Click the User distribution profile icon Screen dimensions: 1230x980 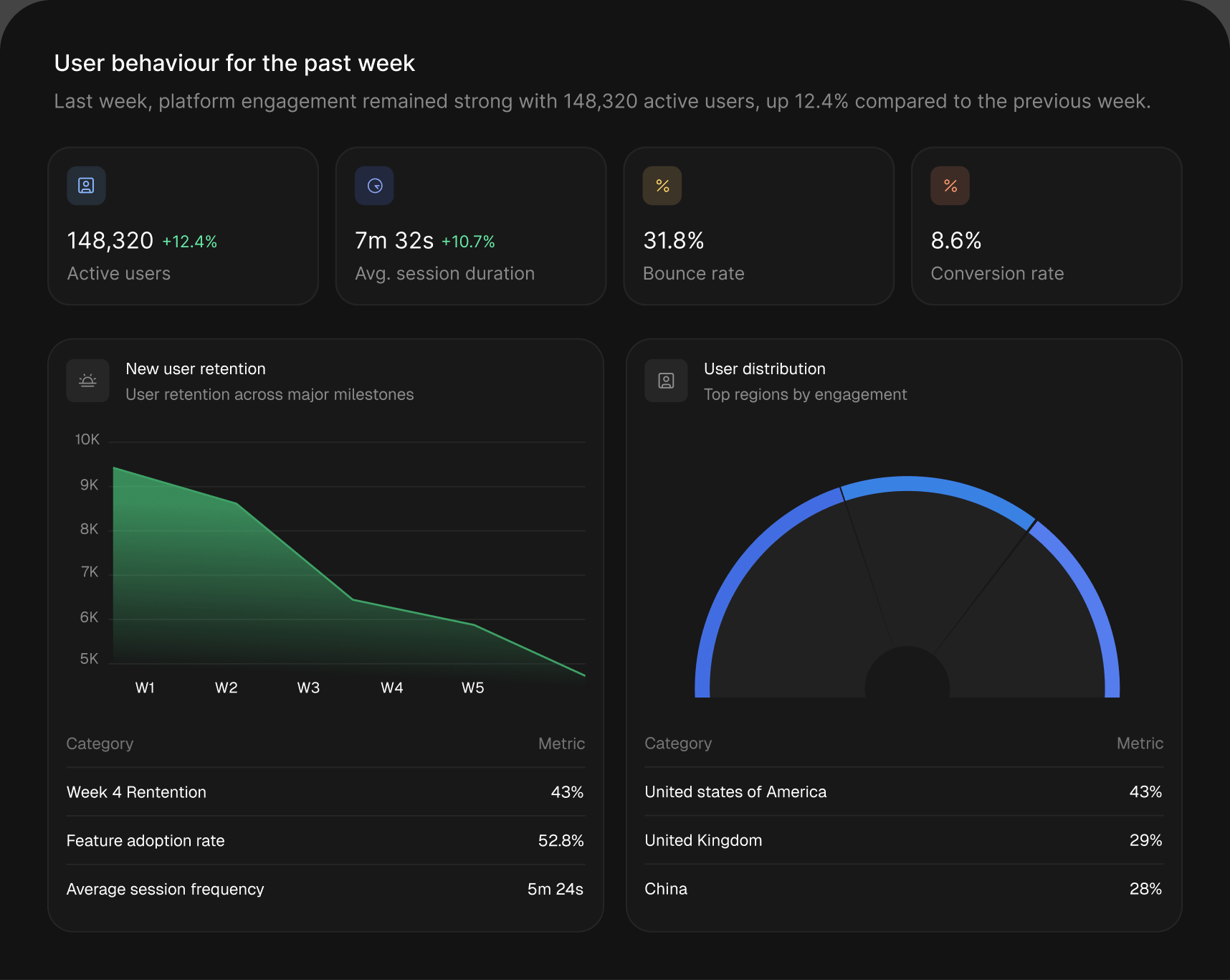(666, 381)
